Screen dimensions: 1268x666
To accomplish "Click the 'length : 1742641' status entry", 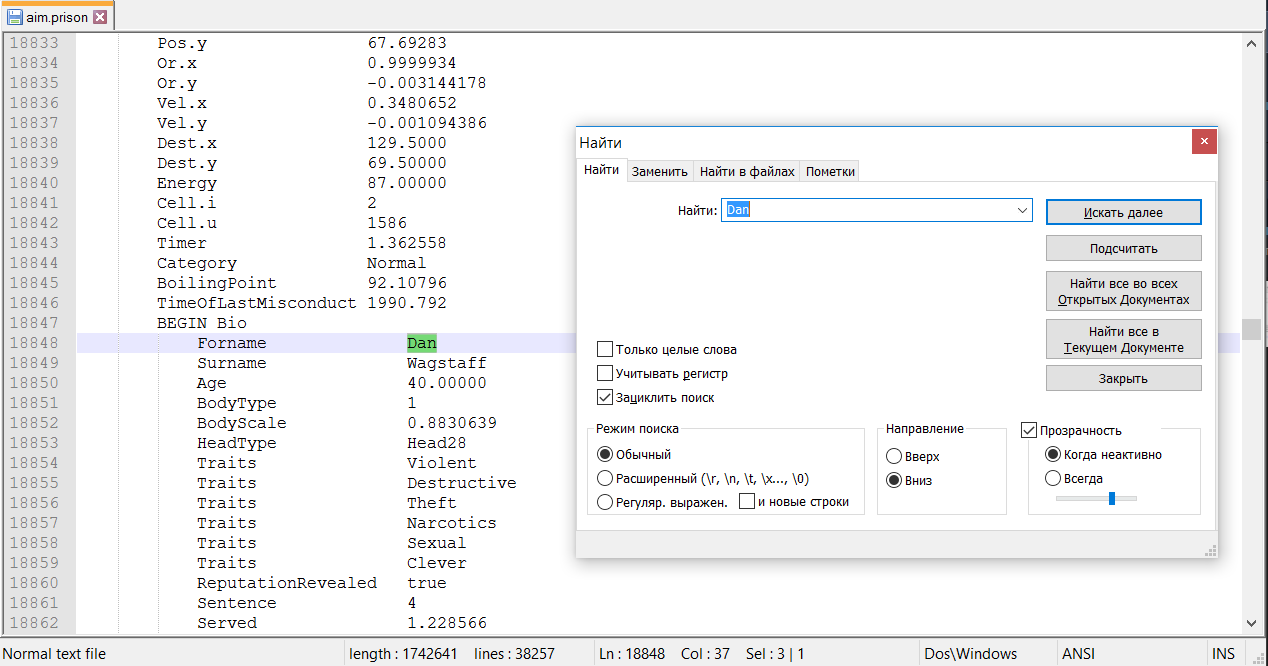I will pos(403,654).
